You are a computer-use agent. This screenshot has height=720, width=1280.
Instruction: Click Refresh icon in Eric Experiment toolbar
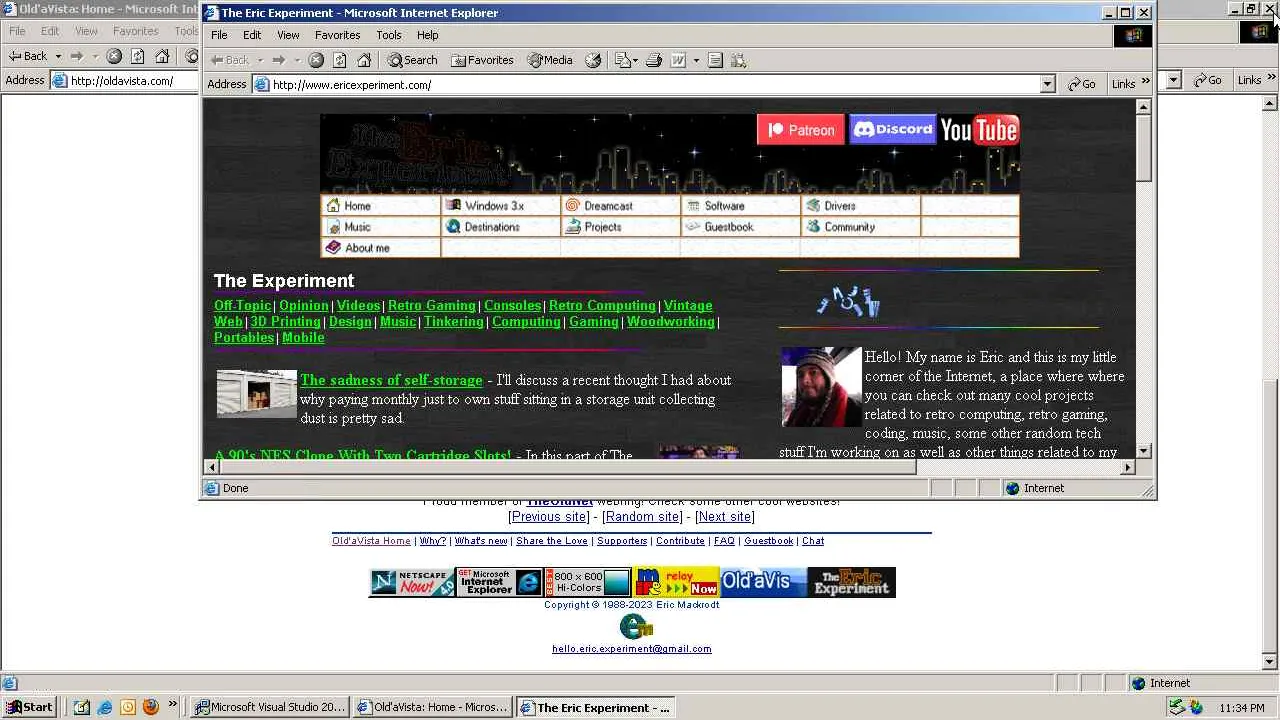340,60
